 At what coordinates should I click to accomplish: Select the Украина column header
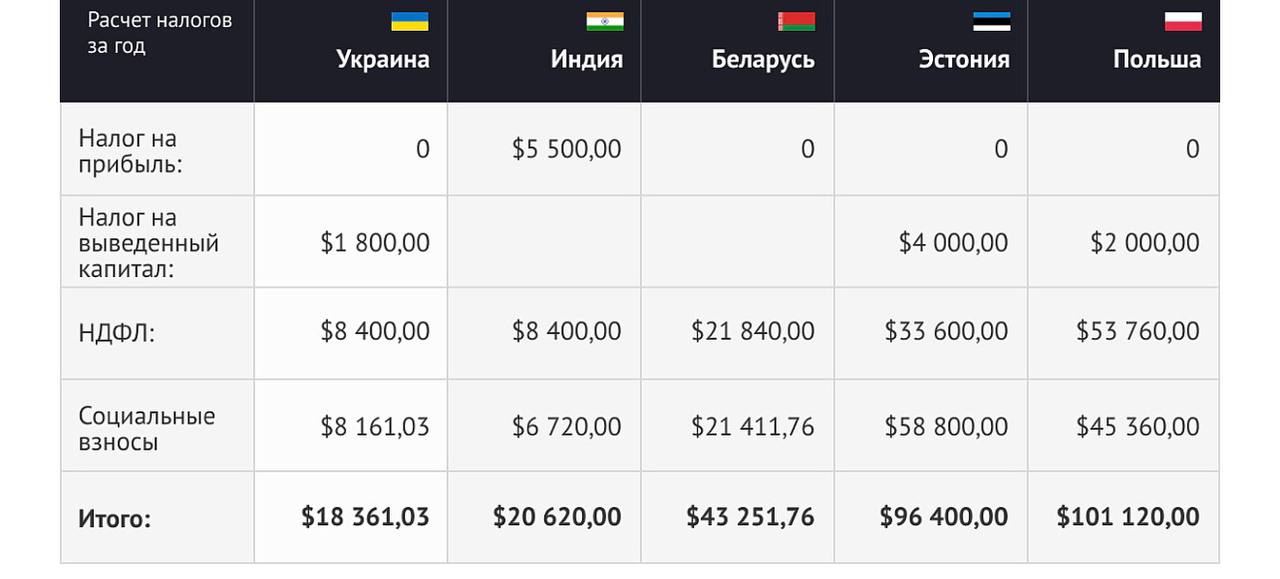point(383,59)
